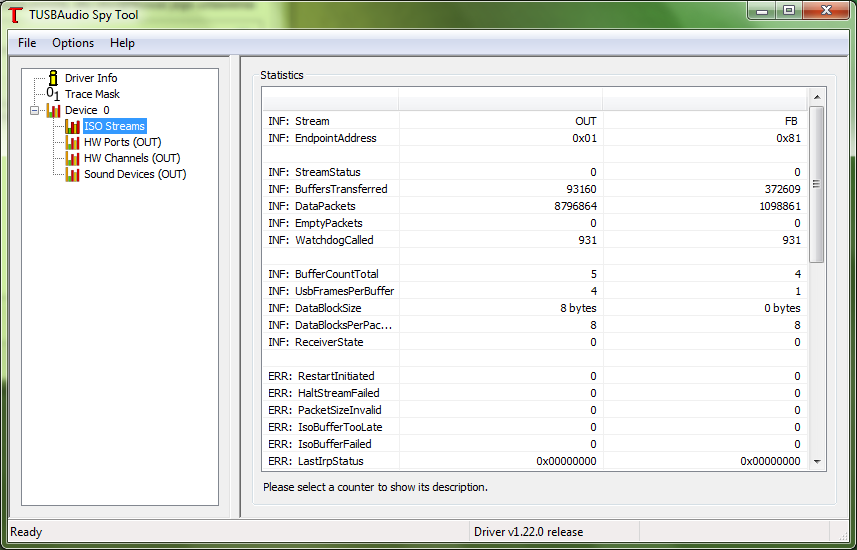Click Driver v1.22.0 release status text

(x=529, y=532)
